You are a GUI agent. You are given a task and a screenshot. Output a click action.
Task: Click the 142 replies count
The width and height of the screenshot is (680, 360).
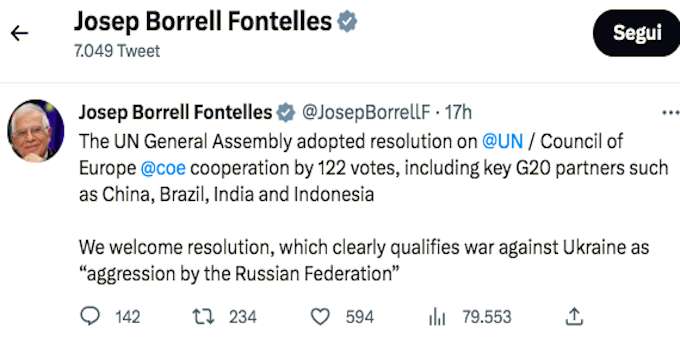tap(128, 317)
